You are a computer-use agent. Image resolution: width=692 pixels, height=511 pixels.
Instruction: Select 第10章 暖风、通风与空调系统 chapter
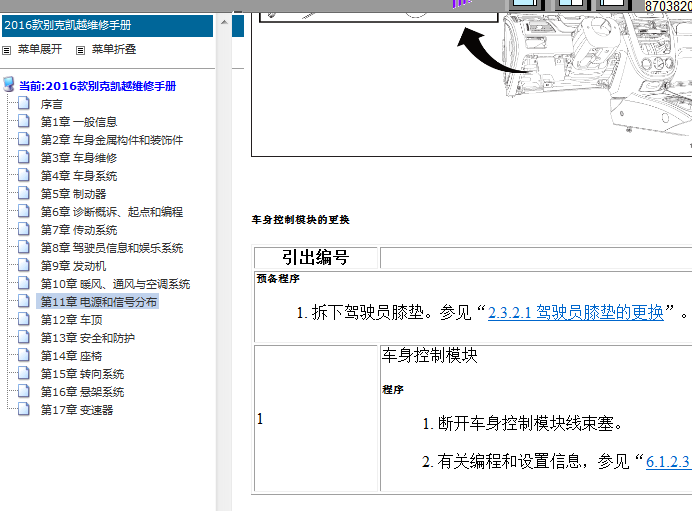tap(116, 284)
